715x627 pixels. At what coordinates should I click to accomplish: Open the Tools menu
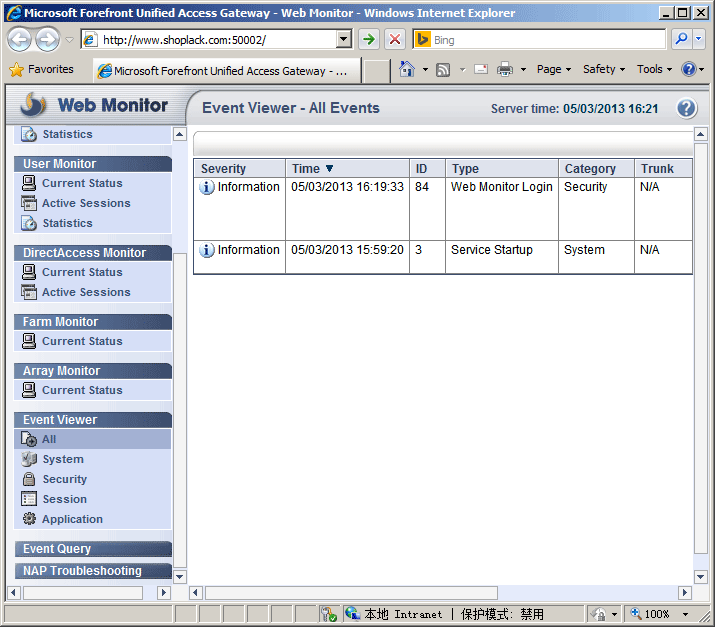pyautogui.click(x=654, y=69)
